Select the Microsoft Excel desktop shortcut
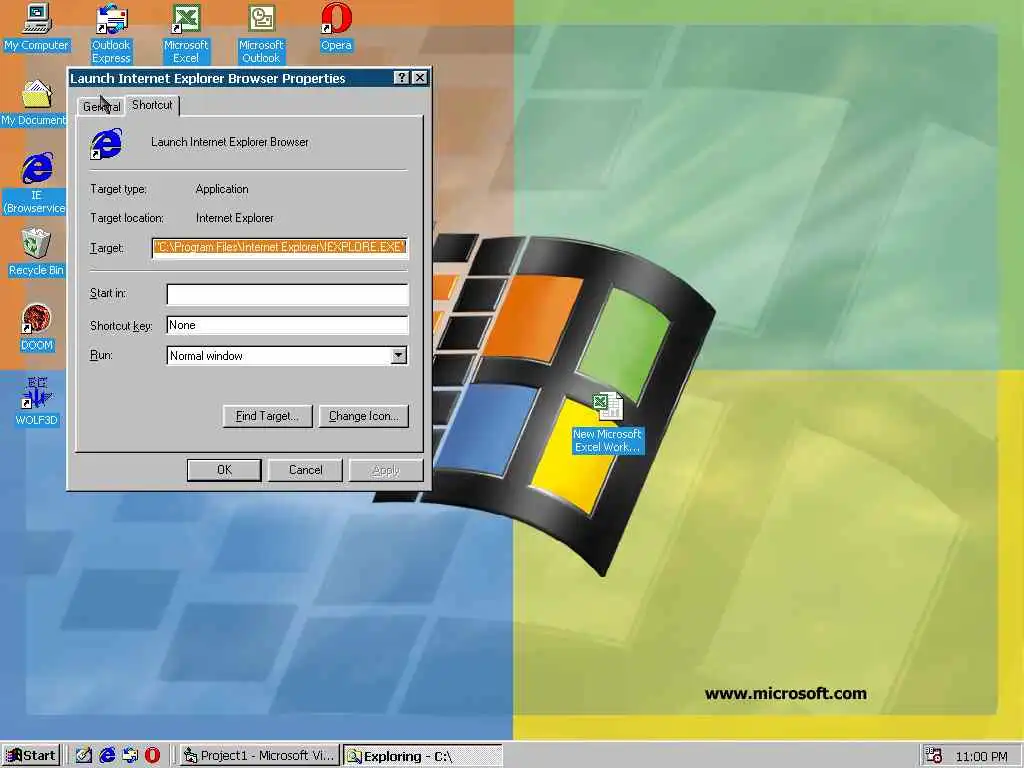Viewport: 1024px width, 768px height. click(x=186, y=34)
